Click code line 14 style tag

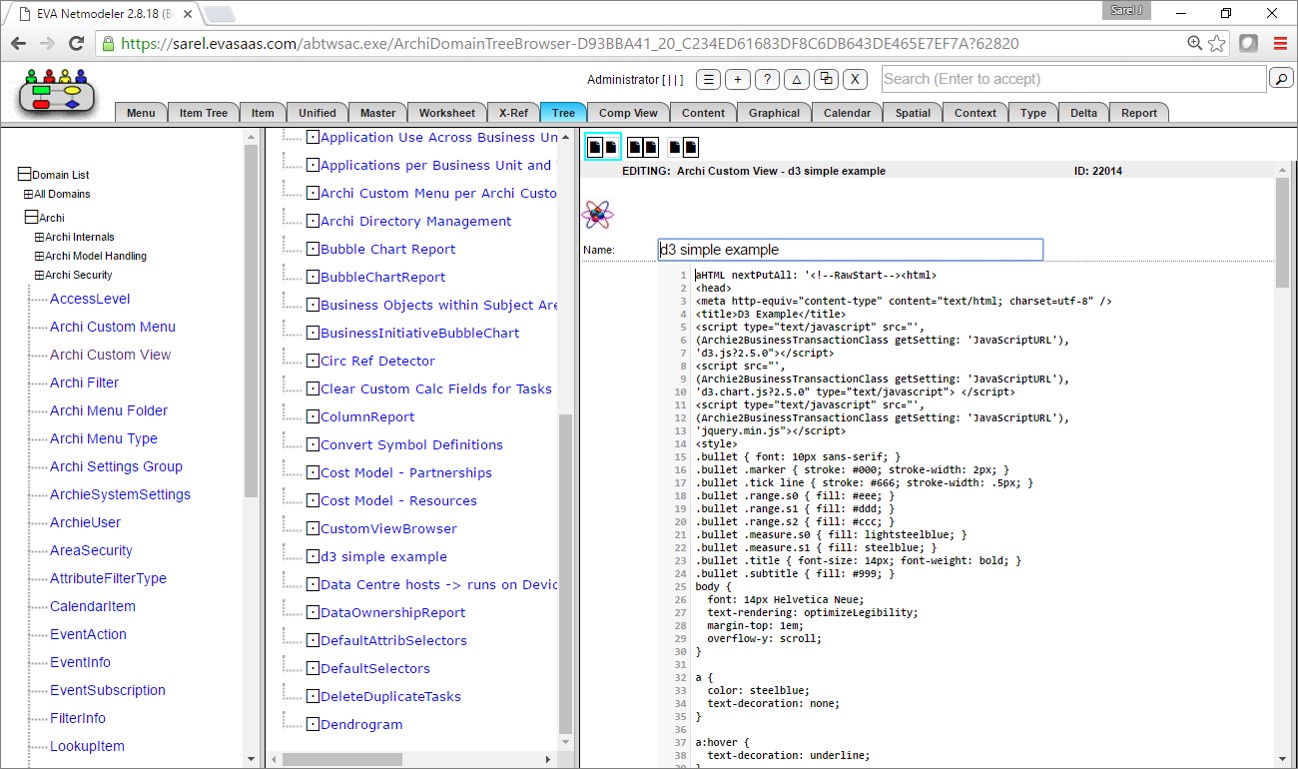tap(715, 443)
